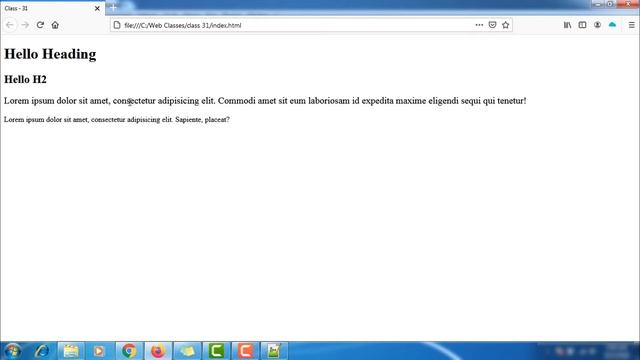Open the Windows Start menu
This screenshot has width=640, height=360.
[x=12, y=351]
